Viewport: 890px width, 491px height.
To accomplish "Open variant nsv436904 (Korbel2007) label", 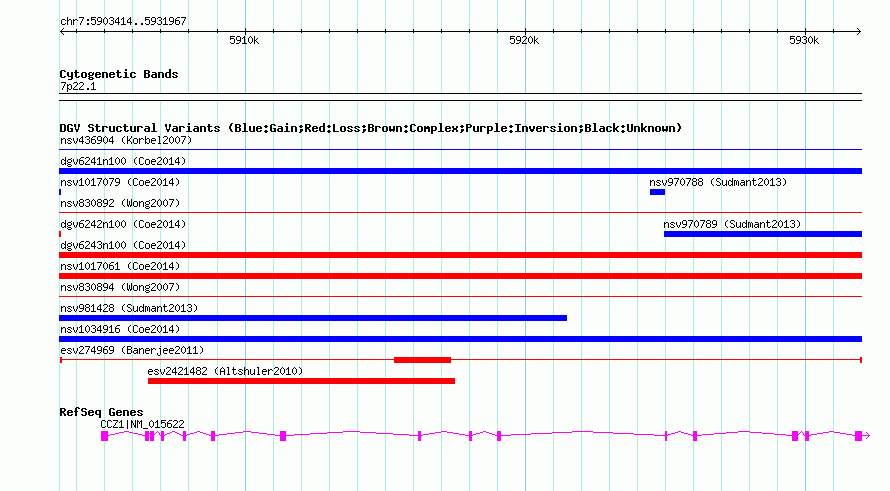I will tap(126, 140).
